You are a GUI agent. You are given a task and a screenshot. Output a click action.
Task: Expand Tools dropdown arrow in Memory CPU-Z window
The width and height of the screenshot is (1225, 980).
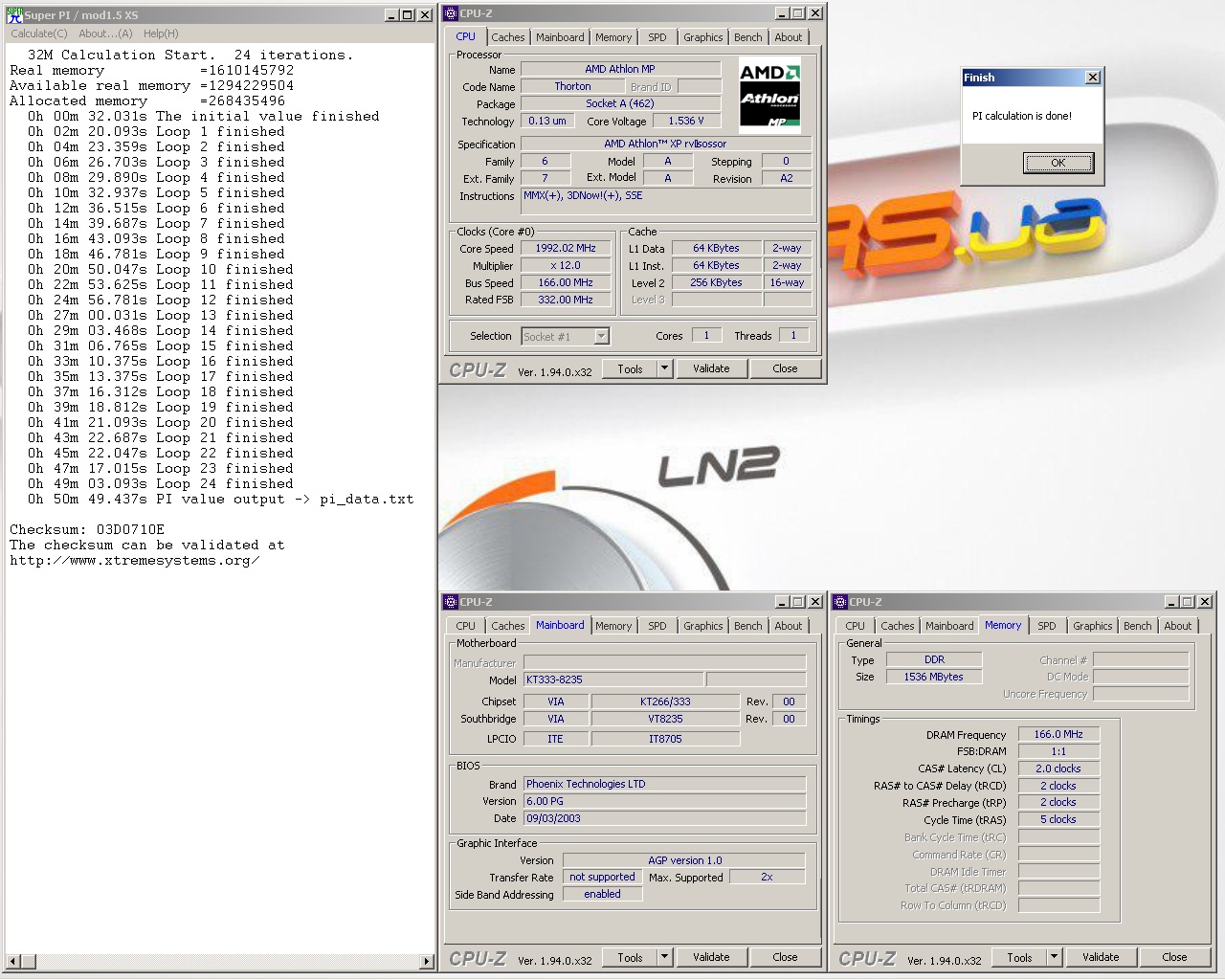click(x=1054, y=957)
